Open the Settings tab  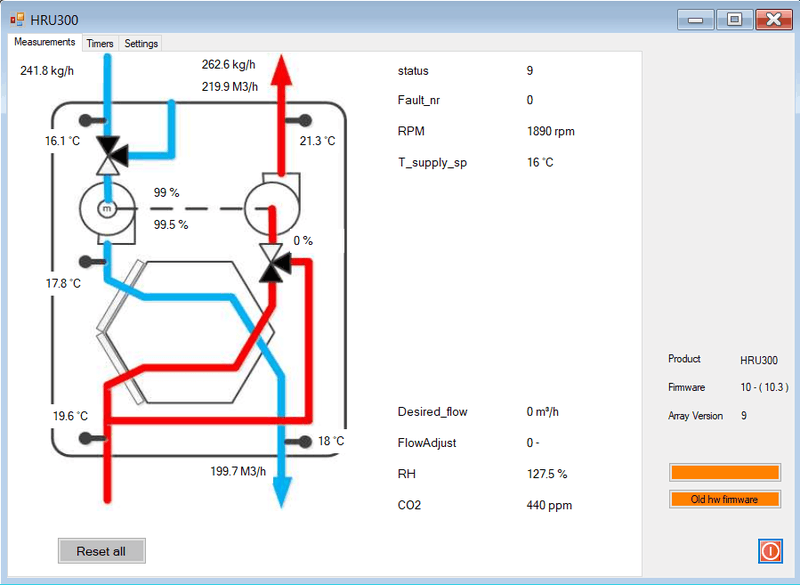click(141, 43)
